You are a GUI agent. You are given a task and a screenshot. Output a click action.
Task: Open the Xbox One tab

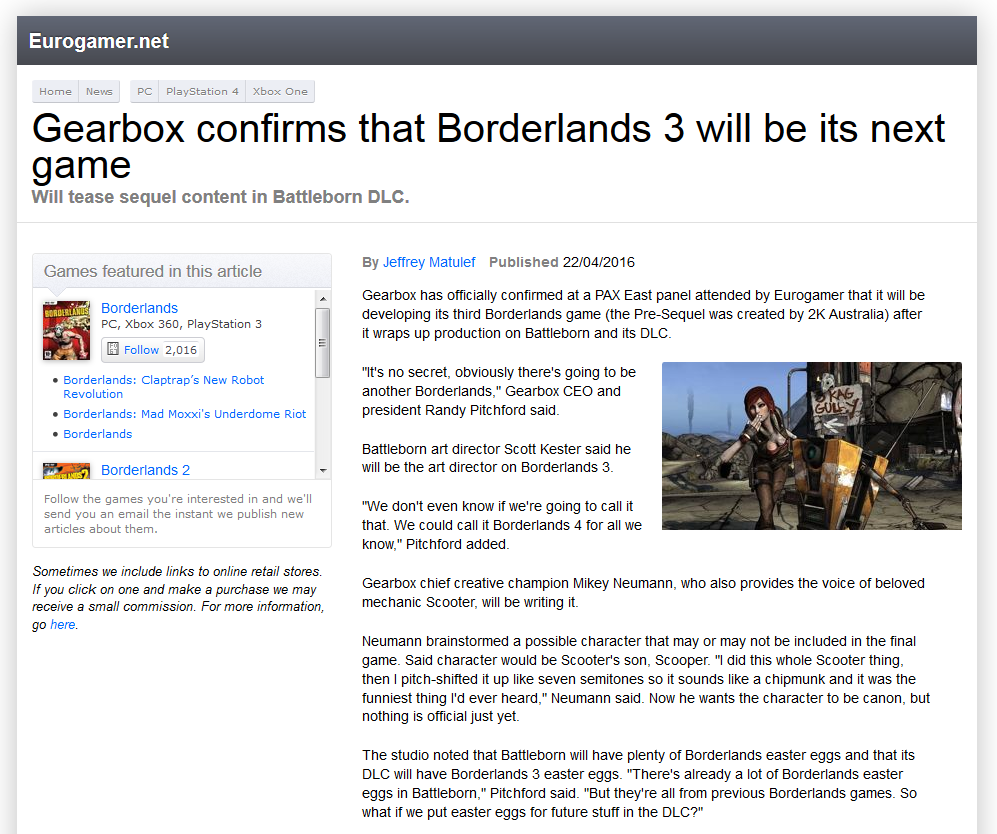280,91
